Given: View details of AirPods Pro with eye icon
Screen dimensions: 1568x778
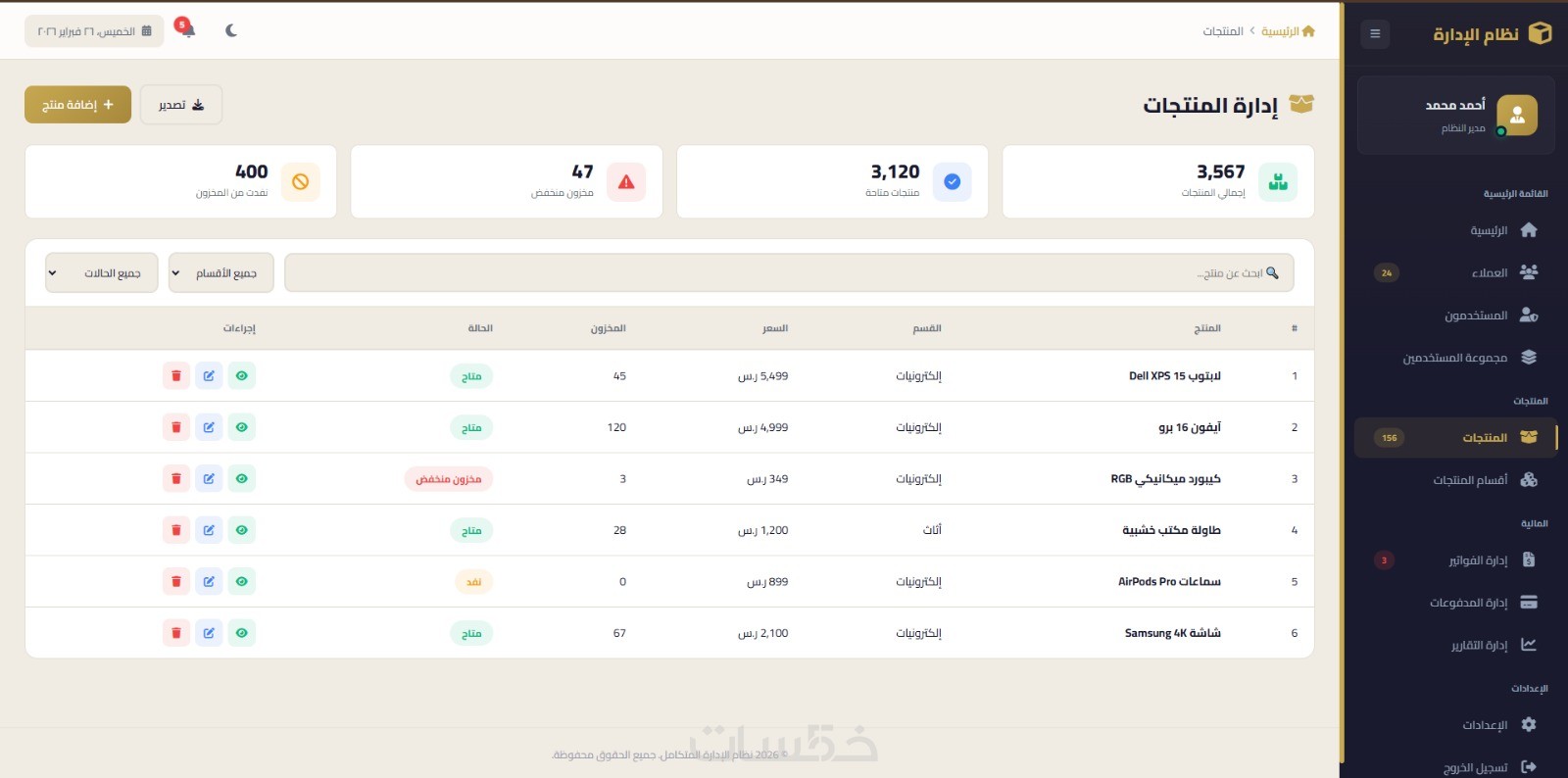Looking at the screenshot, I should click(x=242, y=581).
